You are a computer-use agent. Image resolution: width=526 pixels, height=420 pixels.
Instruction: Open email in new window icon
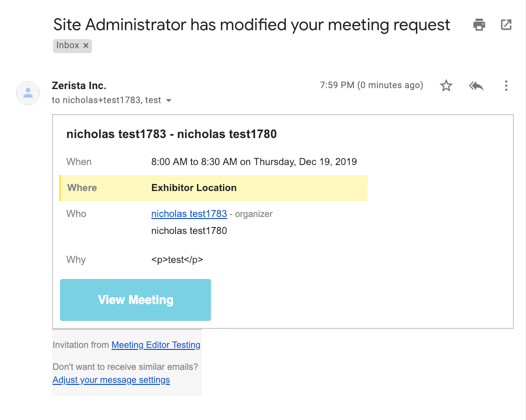pos(506,25)
